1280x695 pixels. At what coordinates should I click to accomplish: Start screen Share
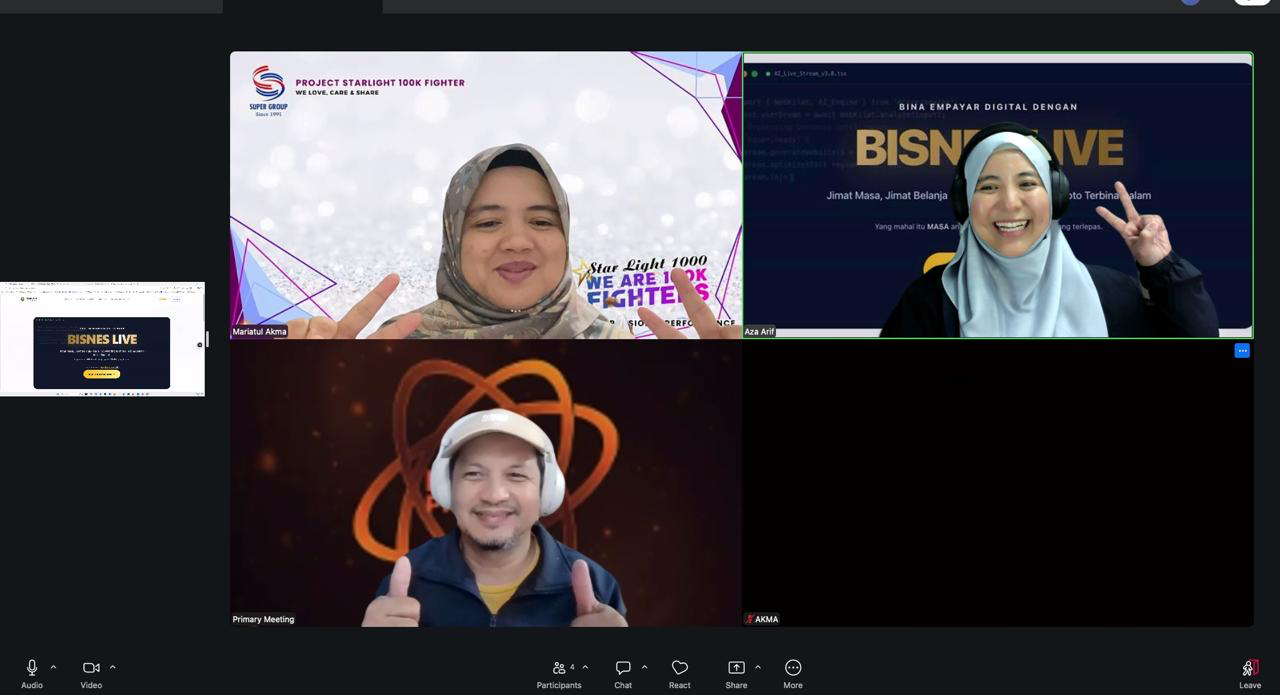tap(736, 674)
